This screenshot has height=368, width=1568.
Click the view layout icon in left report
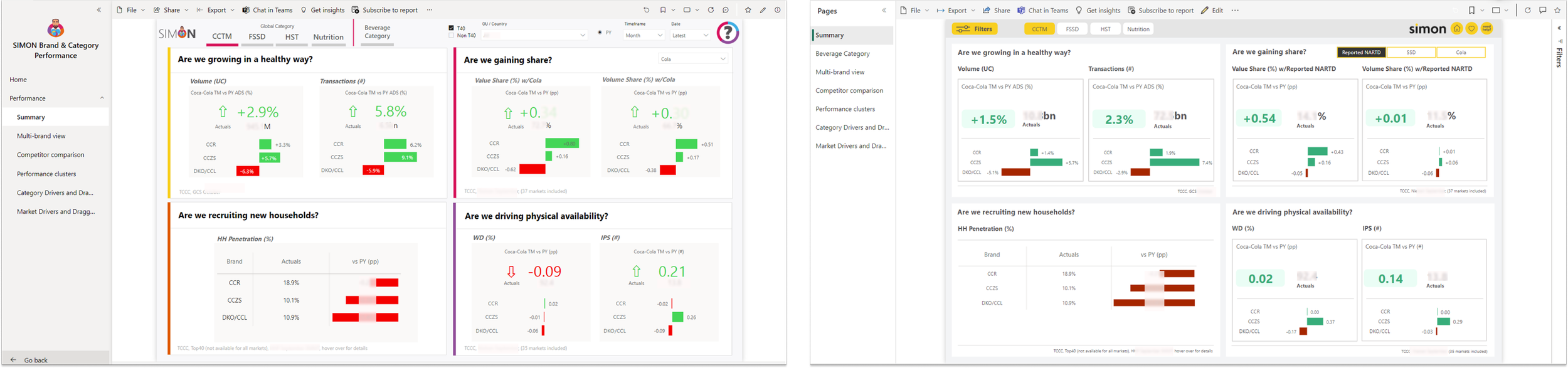pos(687,10)
